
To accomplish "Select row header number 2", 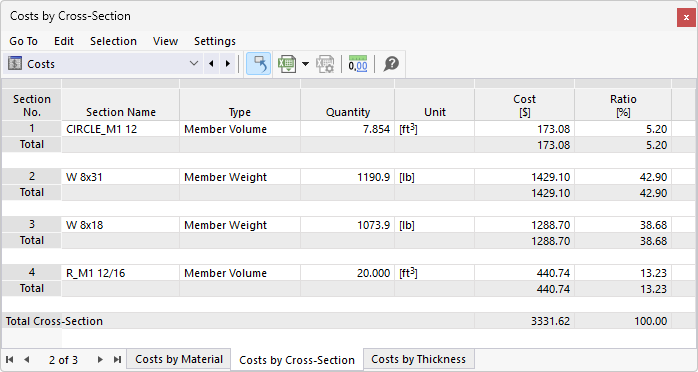I will 32,177.
